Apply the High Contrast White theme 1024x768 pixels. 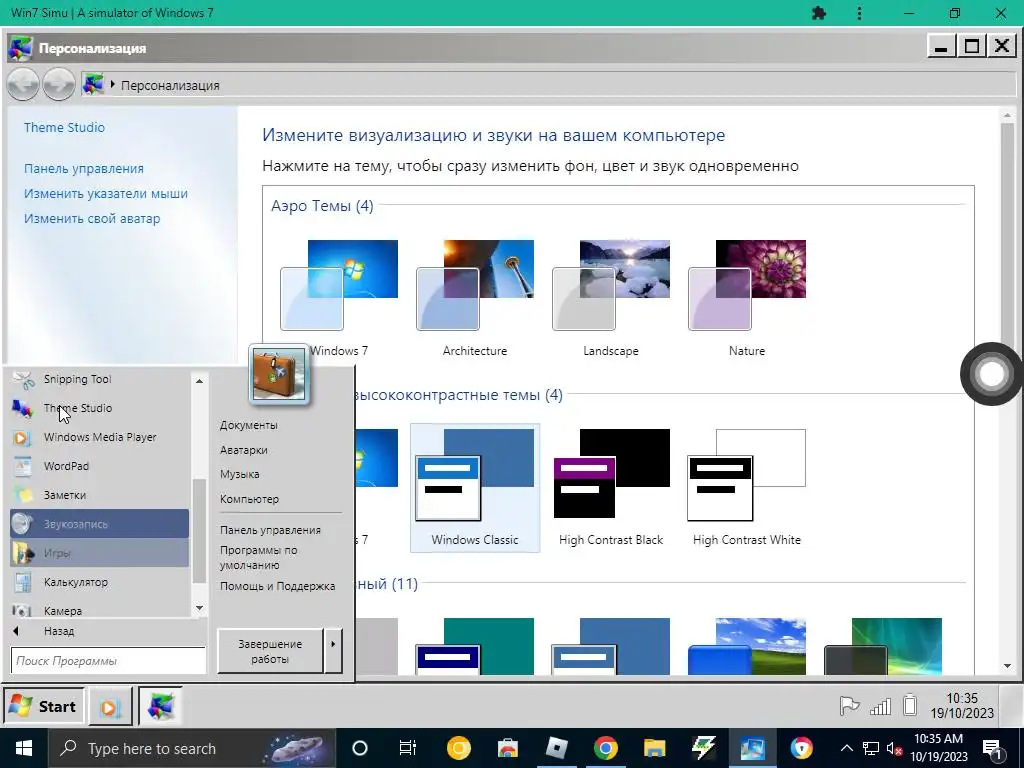pyautogui.click(x=746, y=488)
